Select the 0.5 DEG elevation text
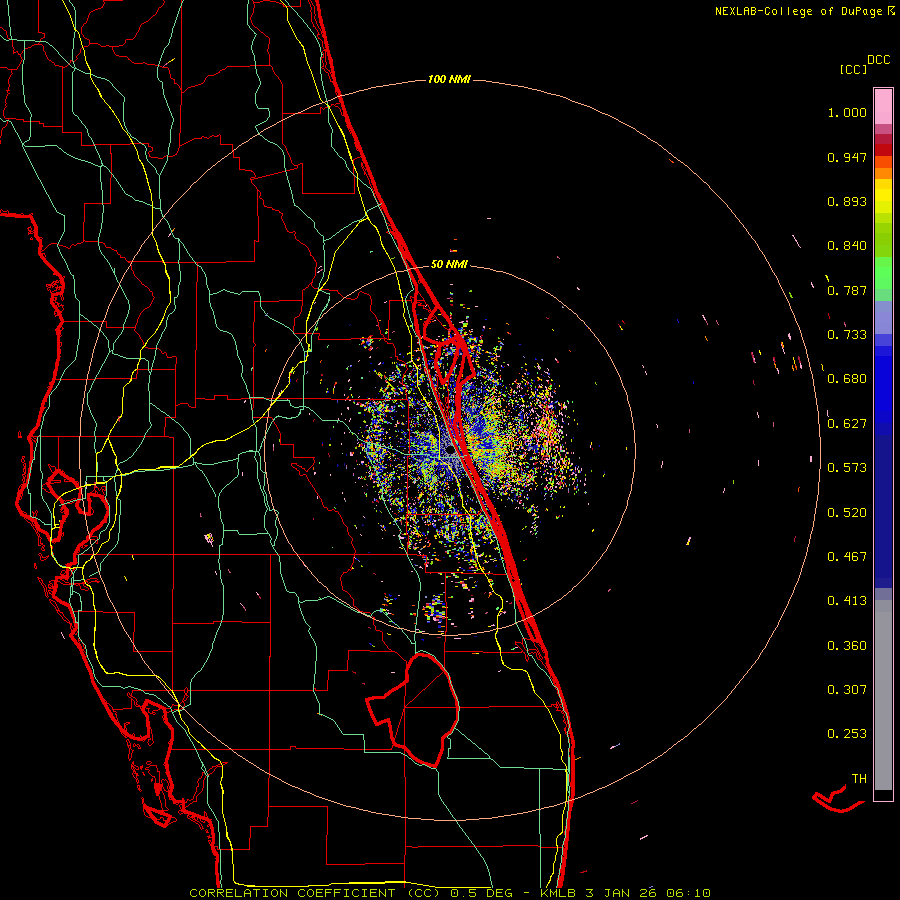The image size is (900, 900). [x=483, y=893]
